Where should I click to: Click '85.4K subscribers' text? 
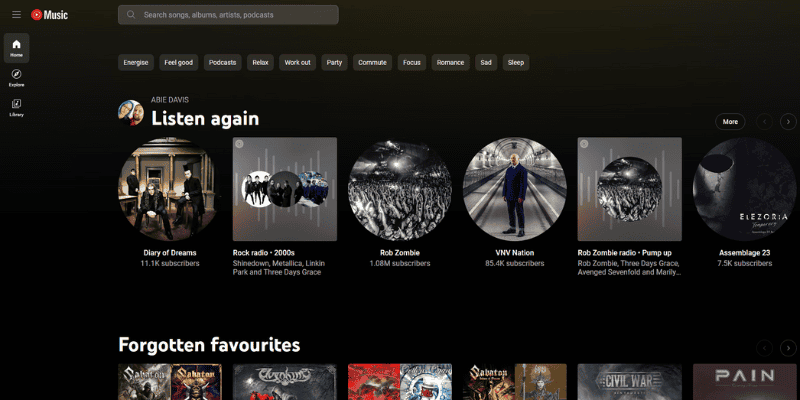pos(515,263)
